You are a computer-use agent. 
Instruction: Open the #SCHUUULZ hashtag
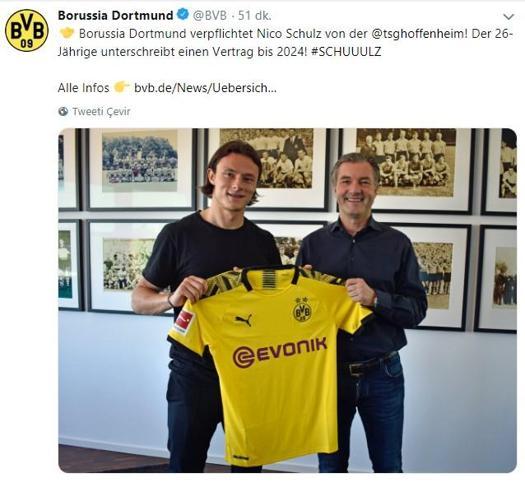pos(347,52)
